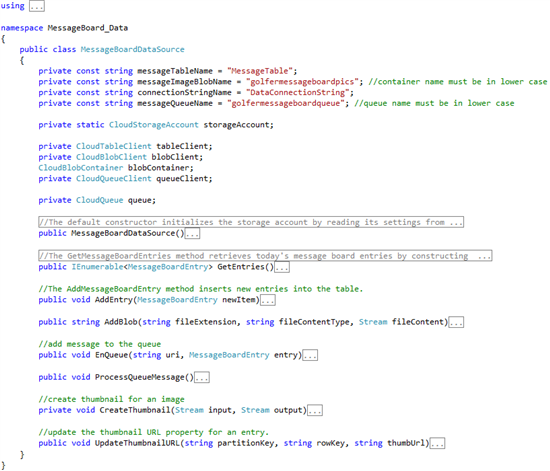The width and height of the screenshot is (550, 471).
Task: Click the "add message to the queue" comment
Action: click(100, 344)
